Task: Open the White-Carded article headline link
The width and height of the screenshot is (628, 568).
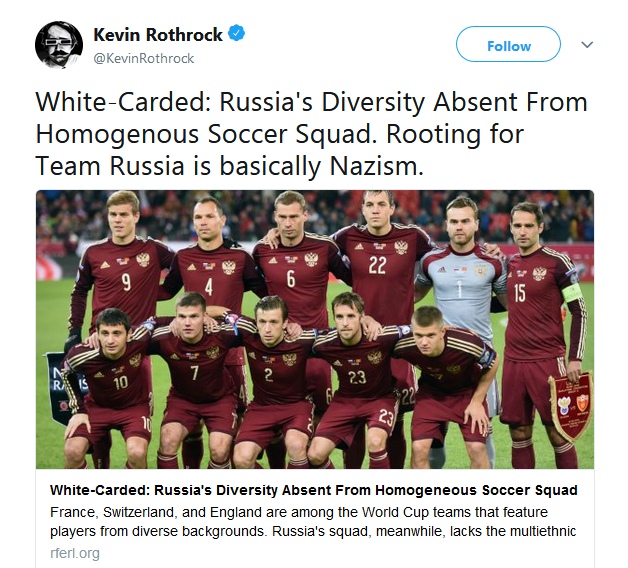Action: [x=314, y=490]
